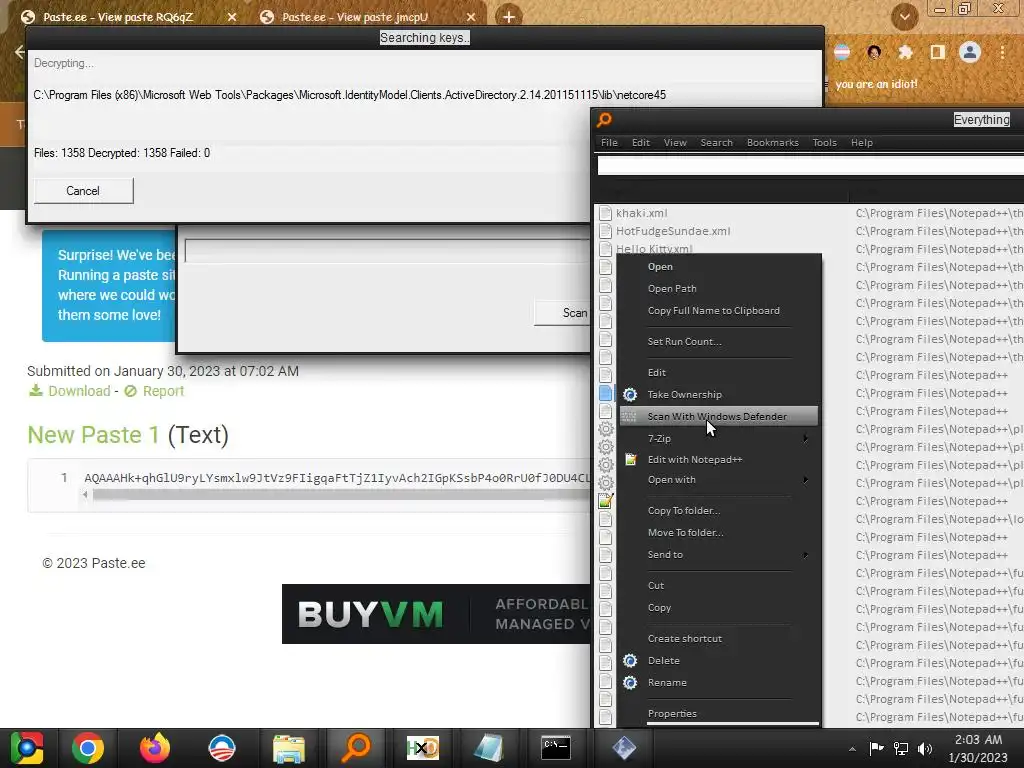The height and width of the screenshot is (768, 1024).
Task: Click the BuyVM advertisement banner
Action: [x=436, y=614]
